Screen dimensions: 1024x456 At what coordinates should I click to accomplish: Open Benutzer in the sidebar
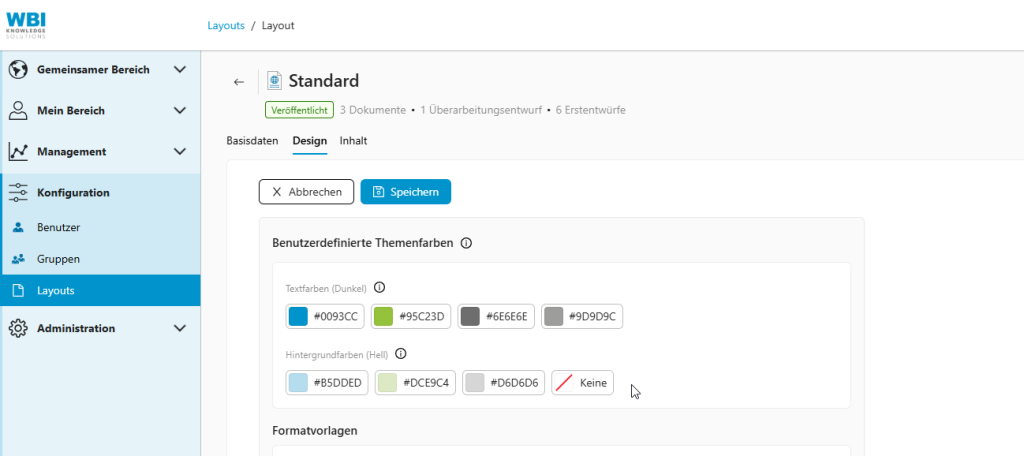coord(101,227)
